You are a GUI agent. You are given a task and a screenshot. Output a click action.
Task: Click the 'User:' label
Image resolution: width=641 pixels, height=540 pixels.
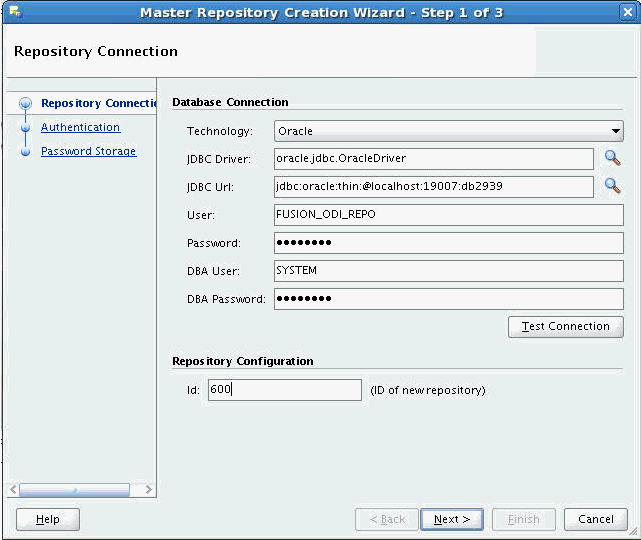tap(201, 215)
